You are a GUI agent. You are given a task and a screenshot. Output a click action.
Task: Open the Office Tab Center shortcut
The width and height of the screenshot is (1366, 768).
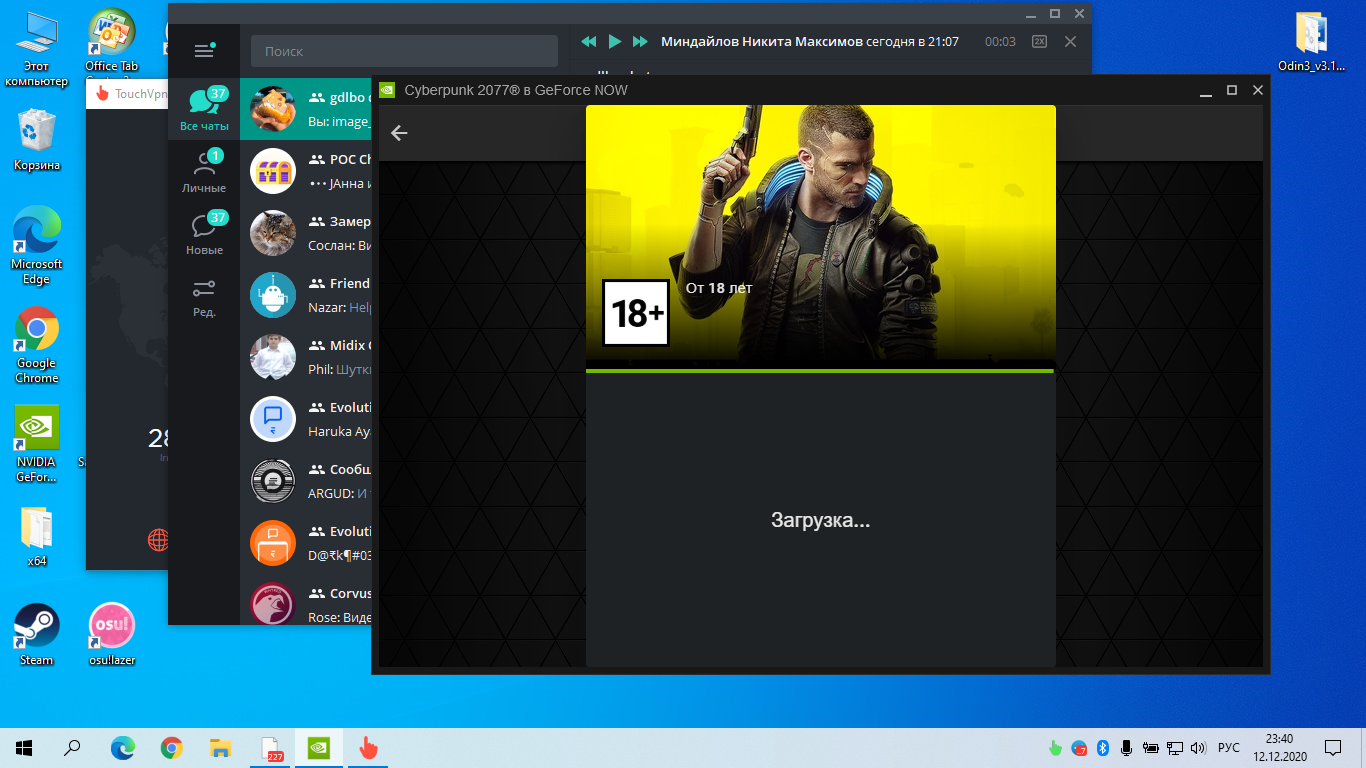click(x=112, y=44)
